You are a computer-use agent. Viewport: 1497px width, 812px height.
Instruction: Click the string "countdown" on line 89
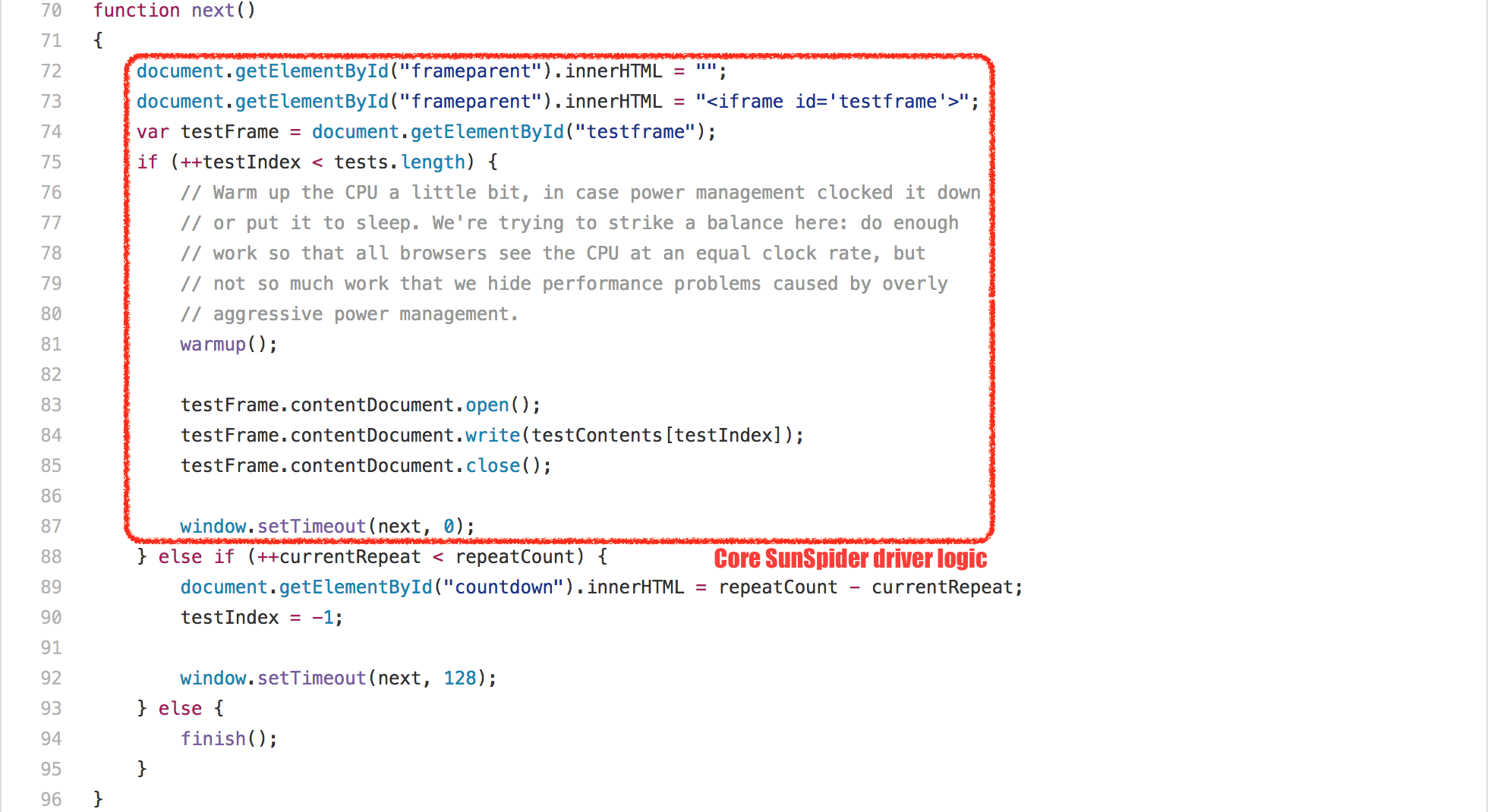click(503, 587)
